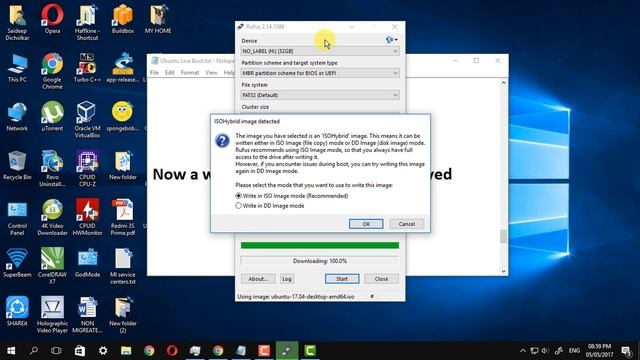This screenshot has width=640, height=360.
Task: Open the Action Center notifications
Action: click(626, 351)
